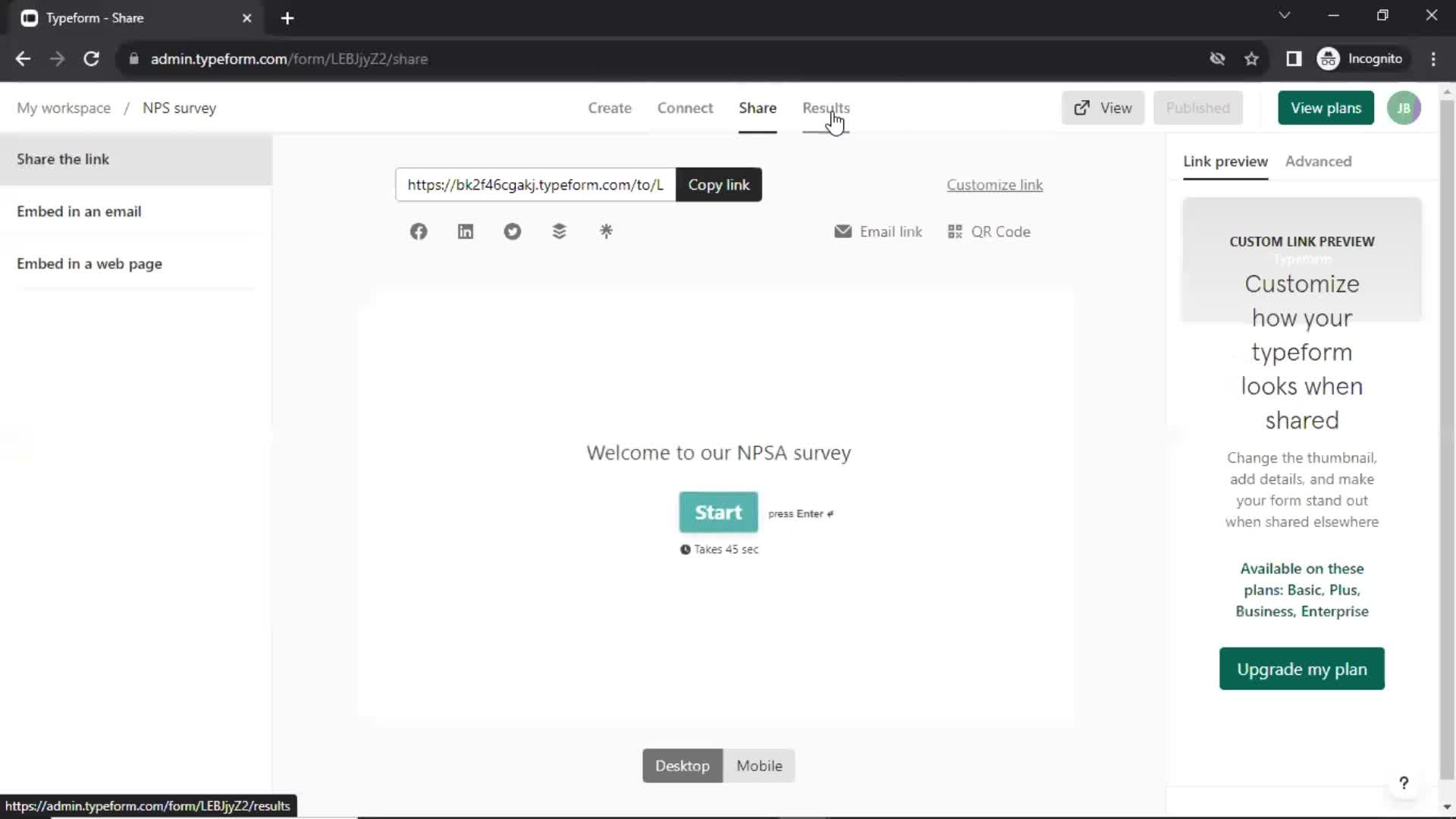Click the QR Code grid icon

pos(955,231)
